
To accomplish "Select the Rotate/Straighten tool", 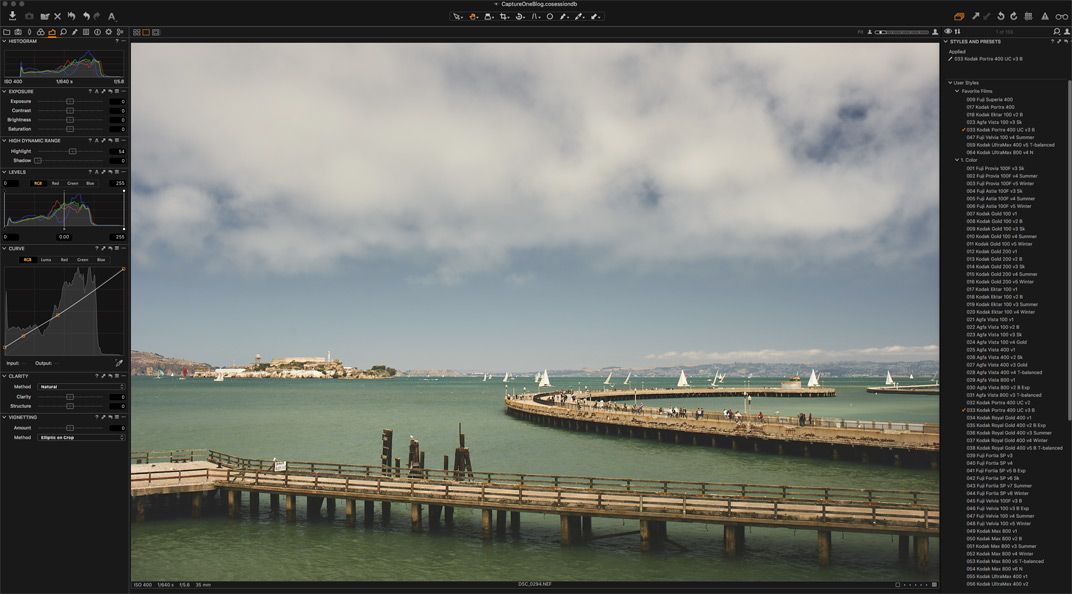I will tap(520, 16).
